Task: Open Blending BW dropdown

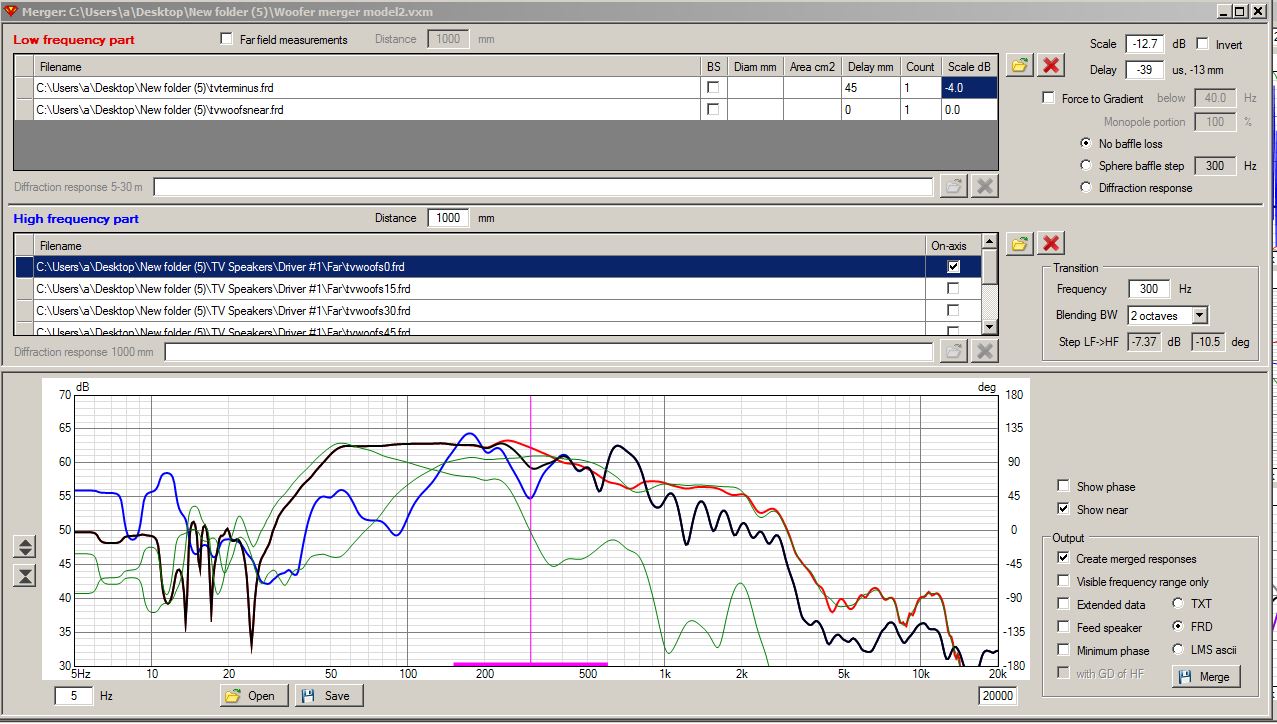Action: click(x=1199, y=316)
